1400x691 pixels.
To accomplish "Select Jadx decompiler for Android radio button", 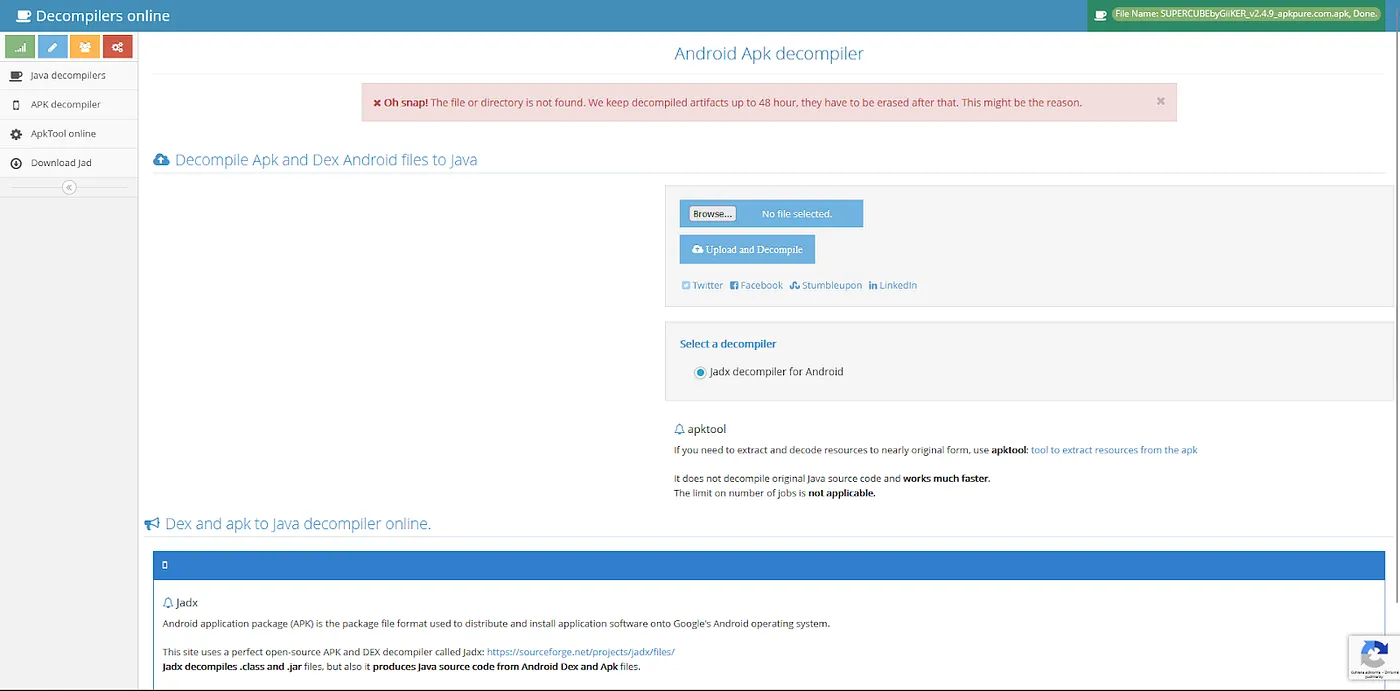I will (700, 372).
